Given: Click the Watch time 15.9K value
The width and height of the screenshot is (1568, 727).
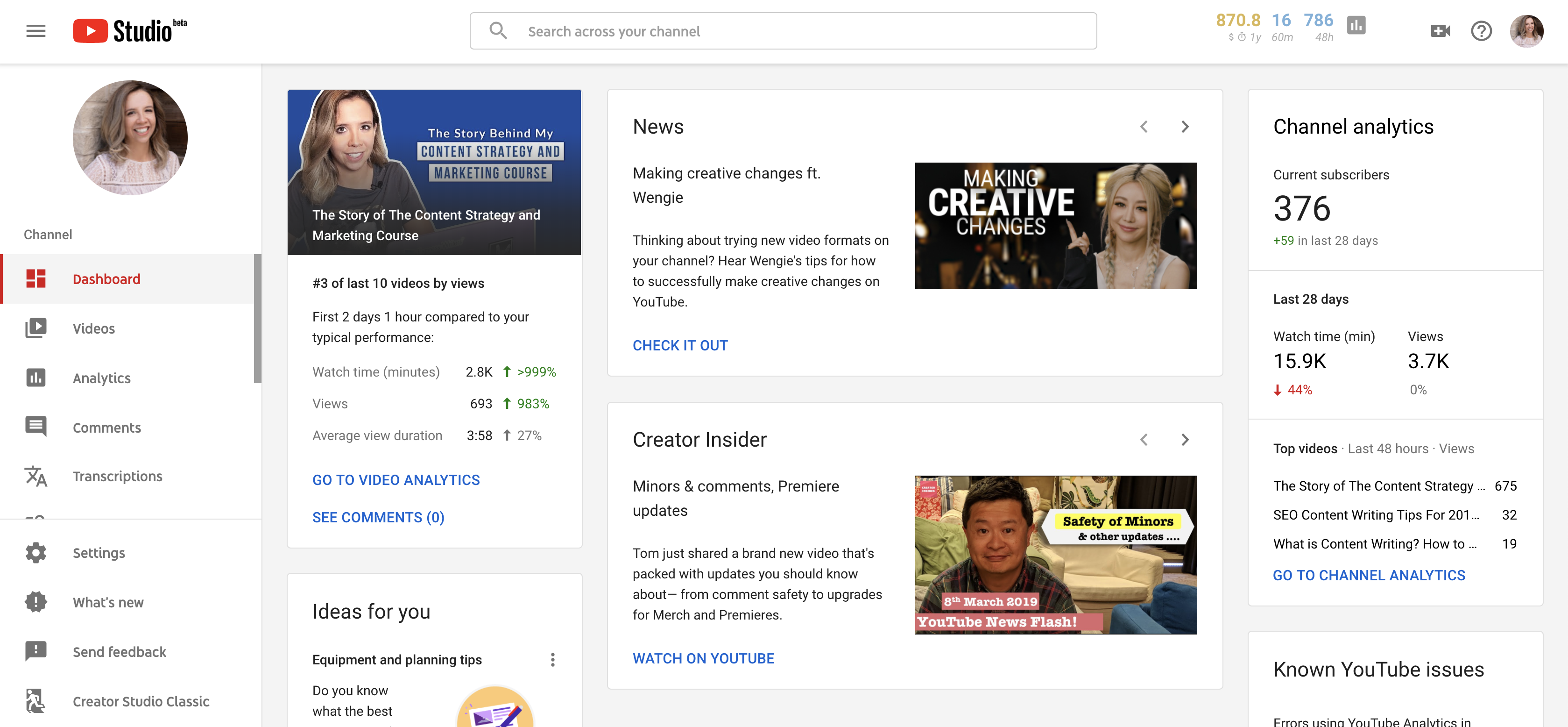Looking at the screenshot, I should [x=1300, y=362].
